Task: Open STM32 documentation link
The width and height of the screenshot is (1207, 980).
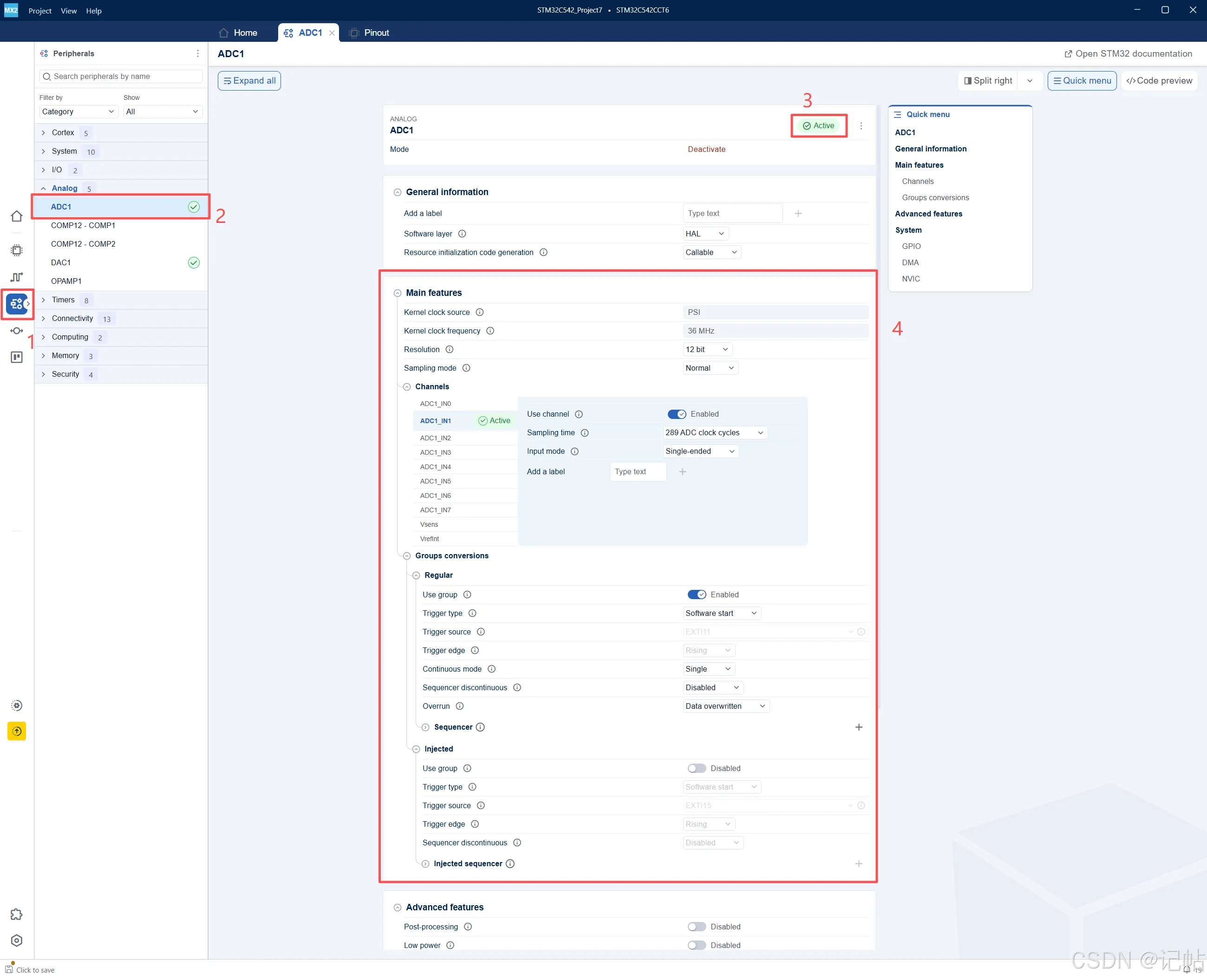Action: pyautogui.click(x=1128, y=53)
